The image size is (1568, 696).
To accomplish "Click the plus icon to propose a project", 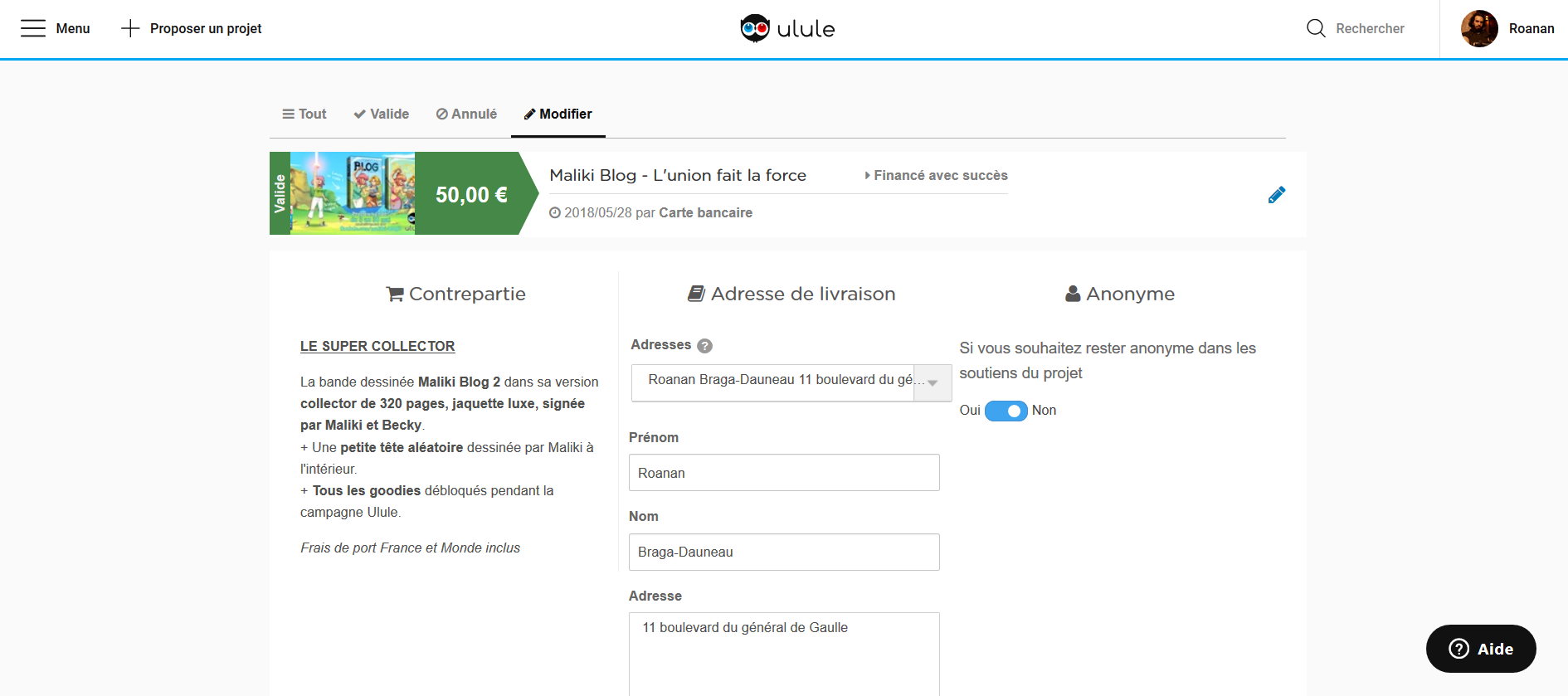I will pyautogui.click(x=130, y=28).
